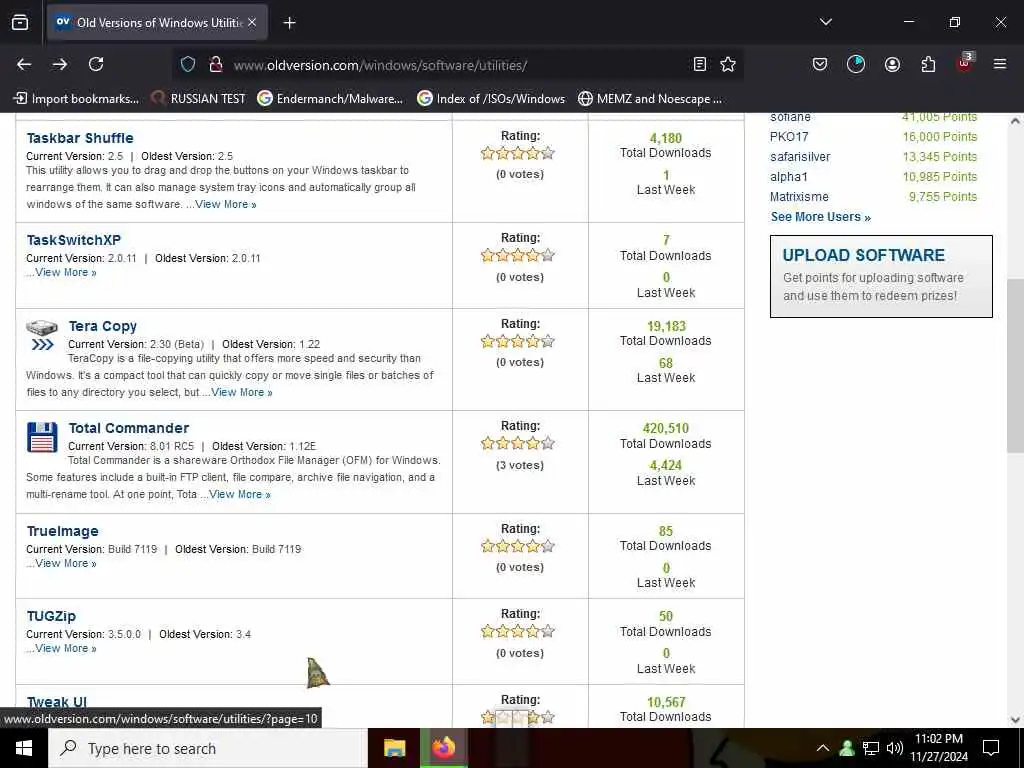Open a new tab with plus button
The width and height of the screenshot is (1024, 768).
click(x=289, y=23)
